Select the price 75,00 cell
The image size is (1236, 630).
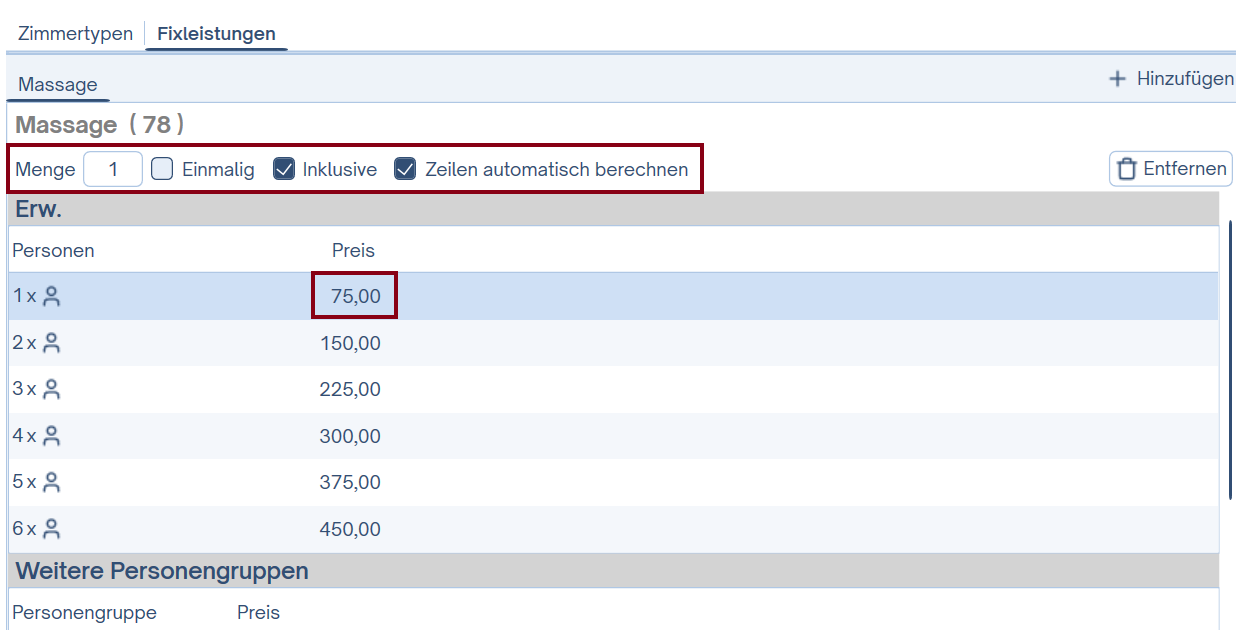(355, 296)
